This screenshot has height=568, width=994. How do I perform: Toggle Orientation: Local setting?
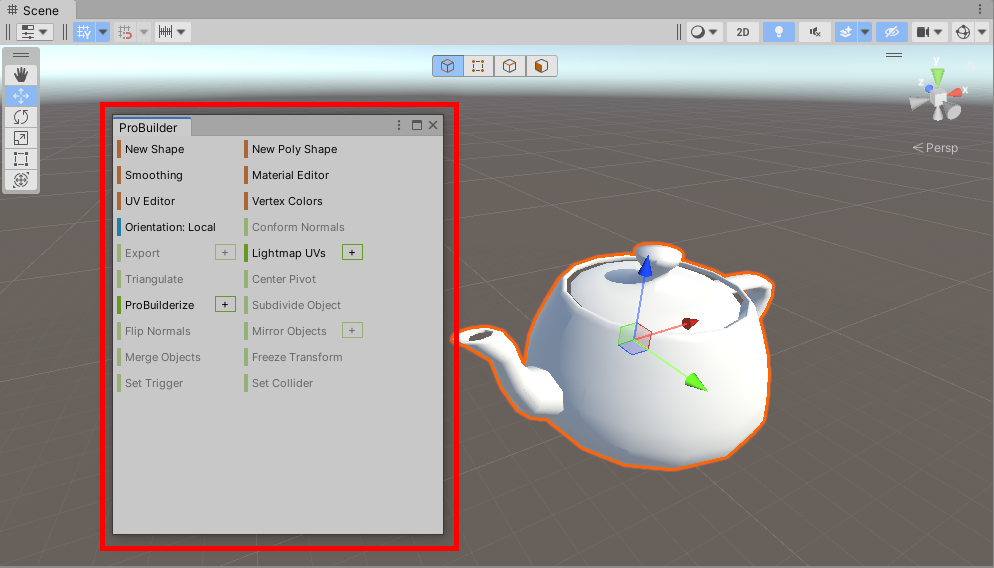[170, 227]
